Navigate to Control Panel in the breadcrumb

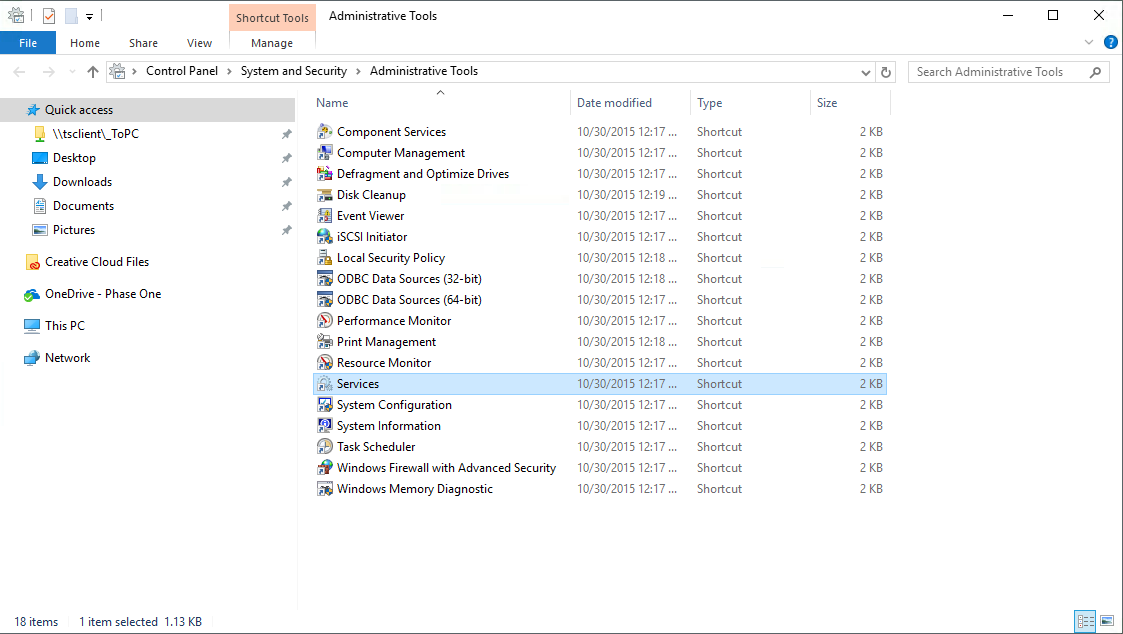[182, 71]
